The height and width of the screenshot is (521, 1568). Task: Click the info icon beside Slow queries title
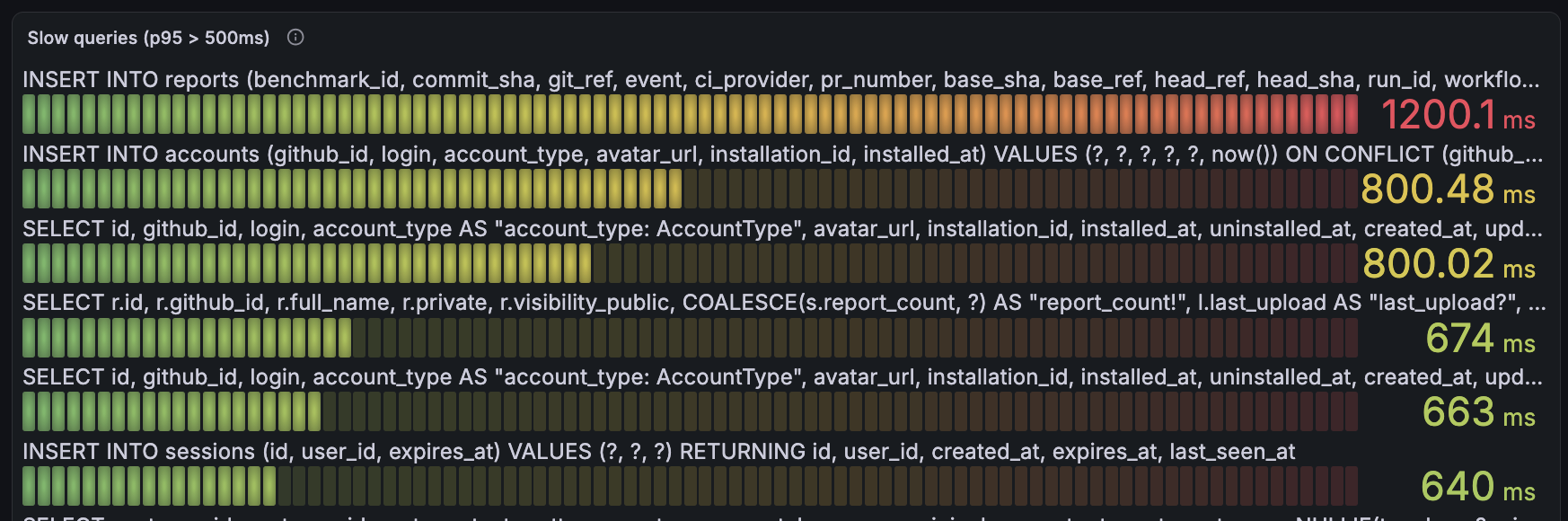pos(295,37)
